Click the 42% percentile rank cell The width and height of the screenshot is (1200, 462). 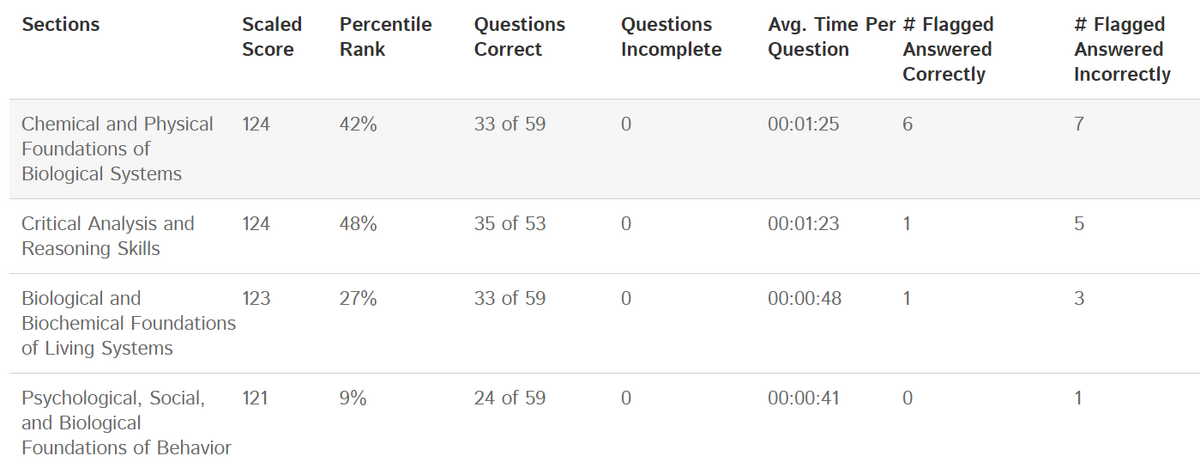[x=359, y=124]
